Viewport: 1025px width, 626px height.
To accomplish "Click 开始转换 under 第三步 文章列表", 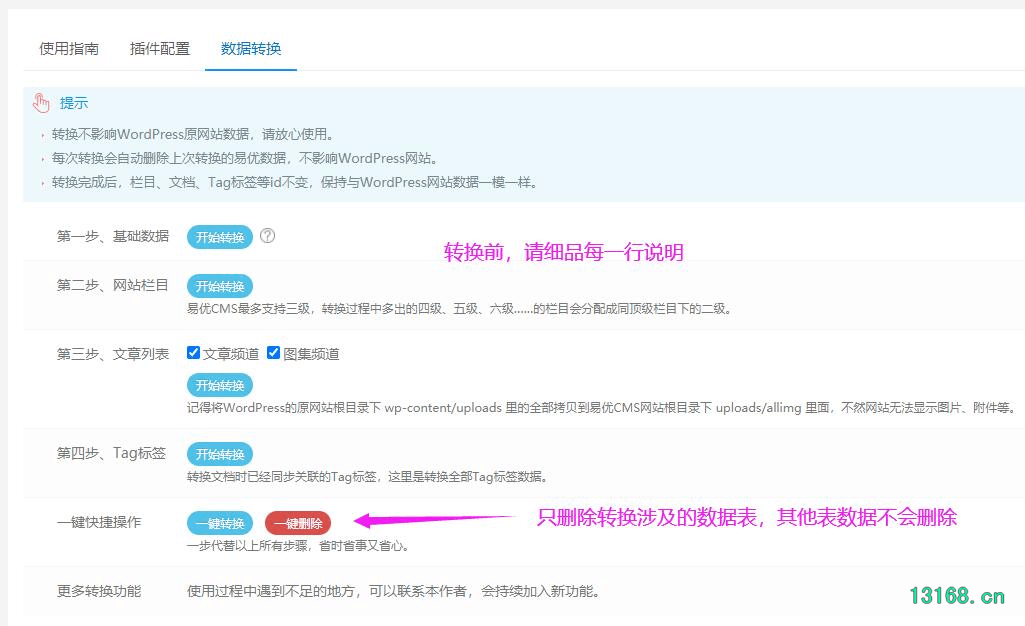I will click(220, 385).
